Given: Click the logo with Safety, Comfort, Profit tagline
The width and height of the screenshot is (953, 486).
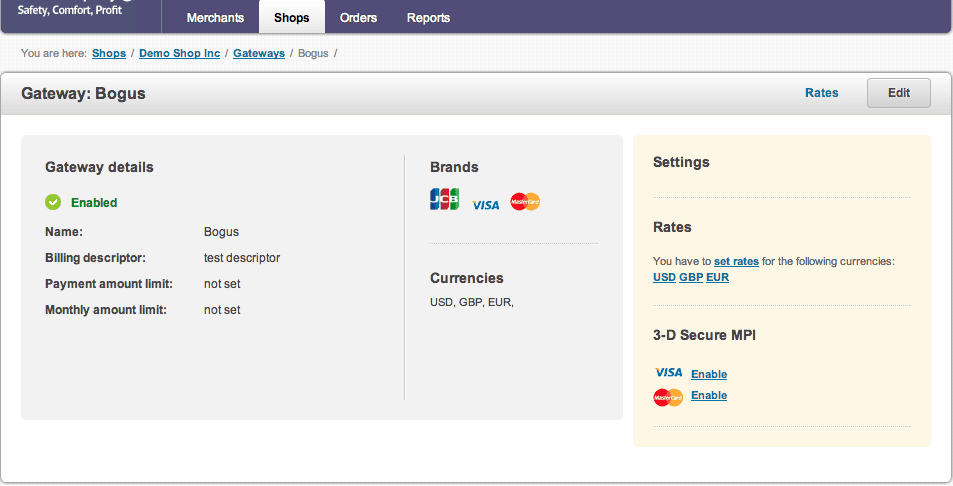Looking at the screenshot, I should pyautogui.click(x=70, y=10).
